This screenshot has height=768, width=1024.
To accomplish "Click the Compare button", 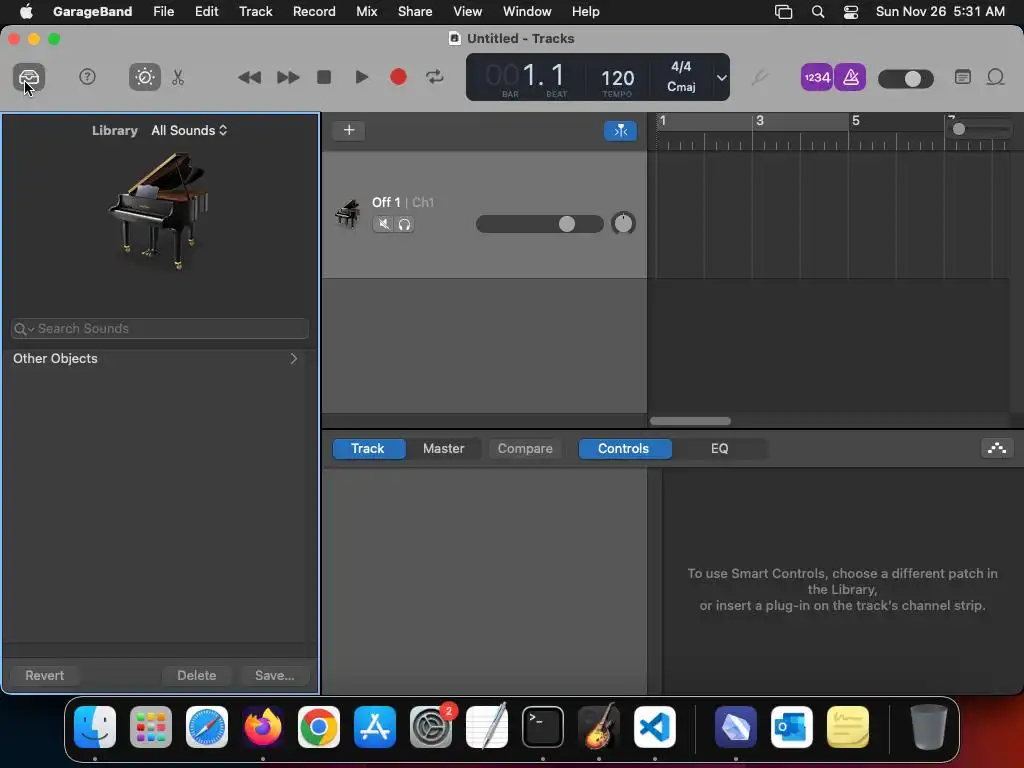I will pyautogui.click(x=525, y=449).
